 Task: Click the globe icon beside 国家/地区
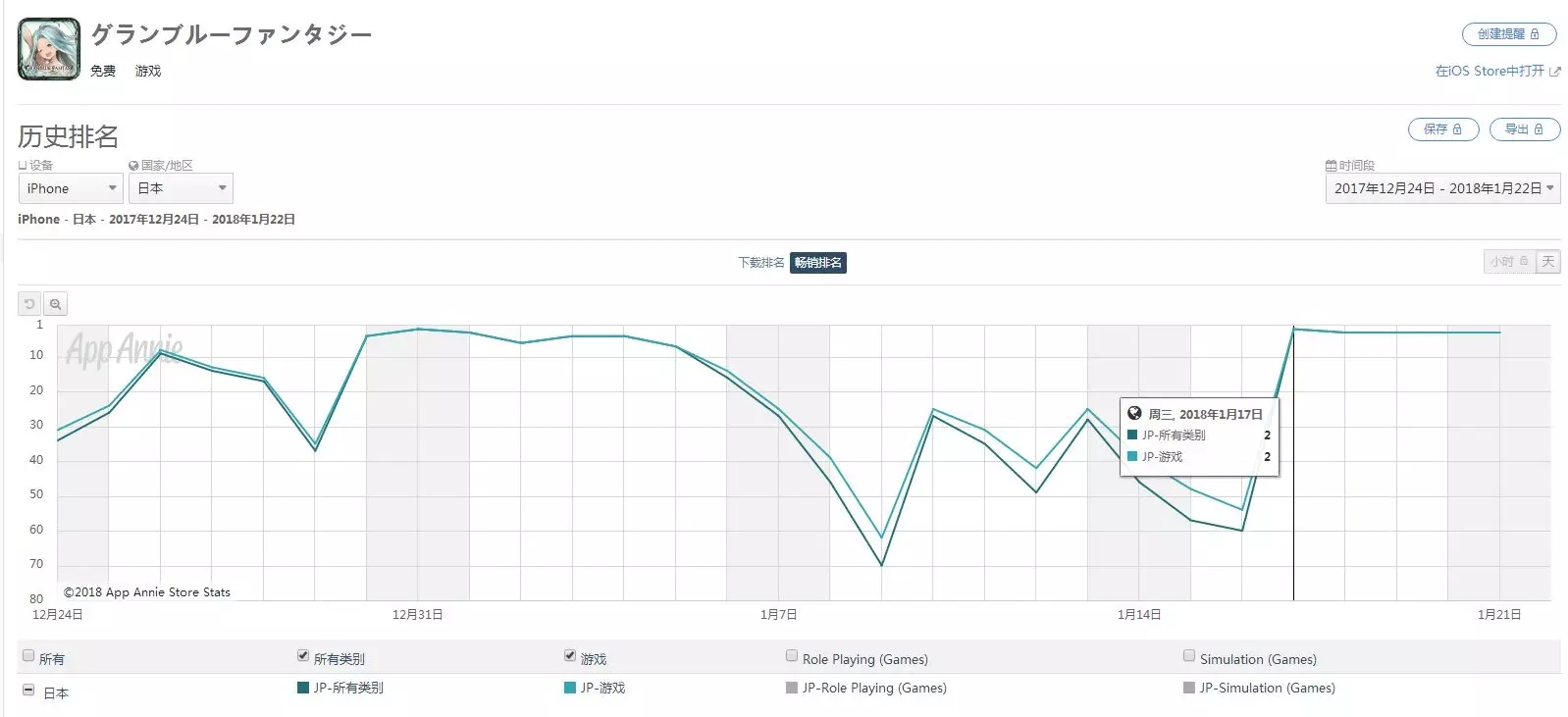coord(133,166)
